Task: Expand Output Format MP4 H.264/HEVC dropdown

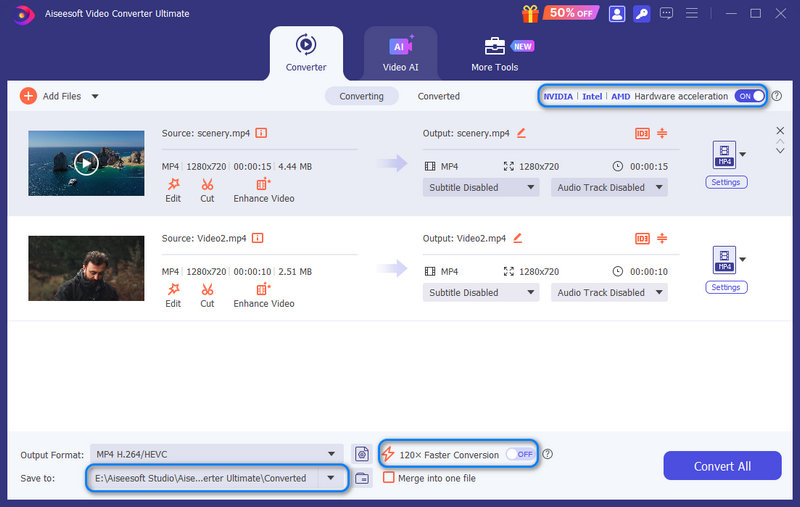Action: click(331, 454)
